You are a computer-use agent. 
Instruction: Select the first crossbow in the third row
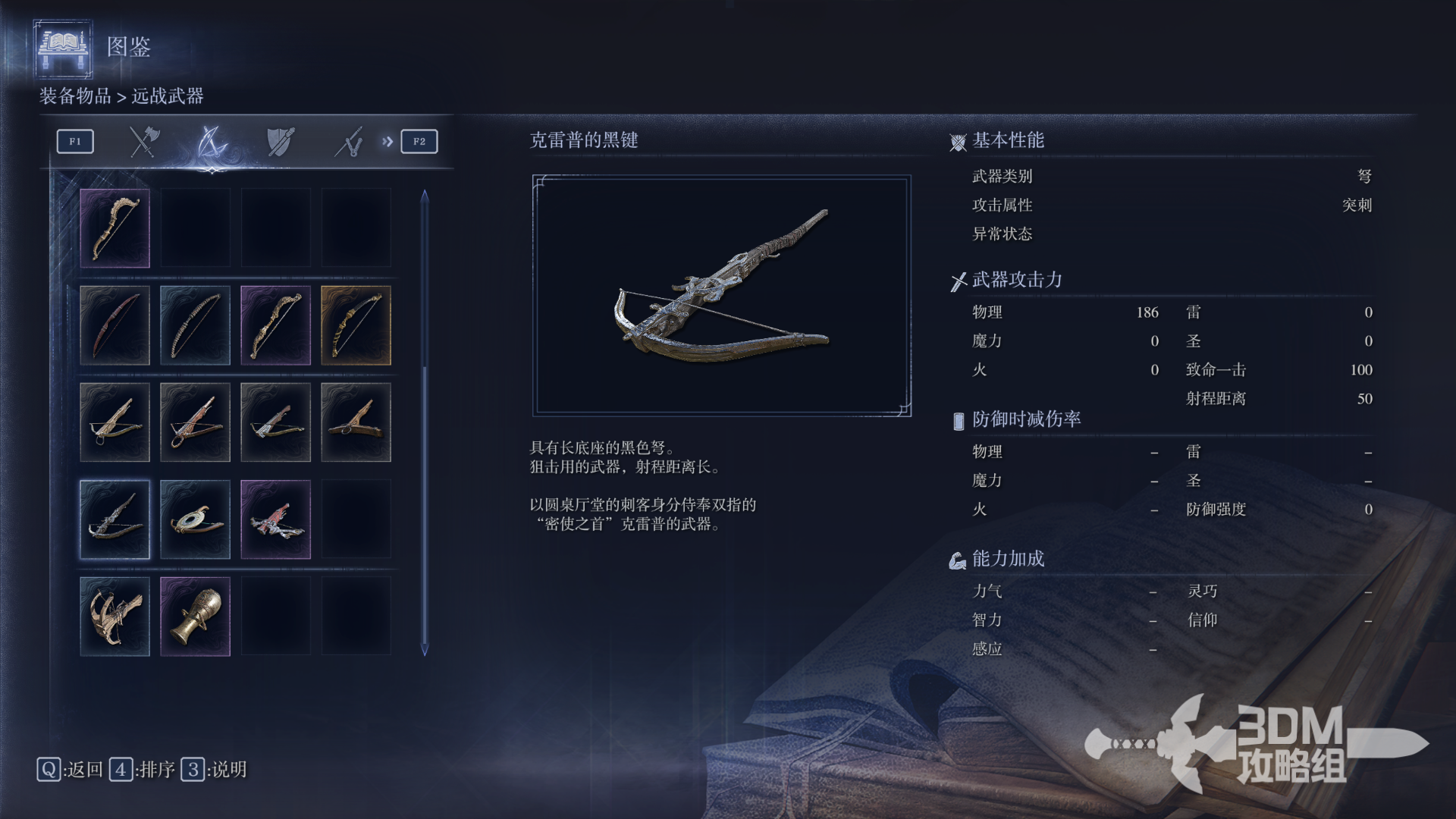click(115, 422)
